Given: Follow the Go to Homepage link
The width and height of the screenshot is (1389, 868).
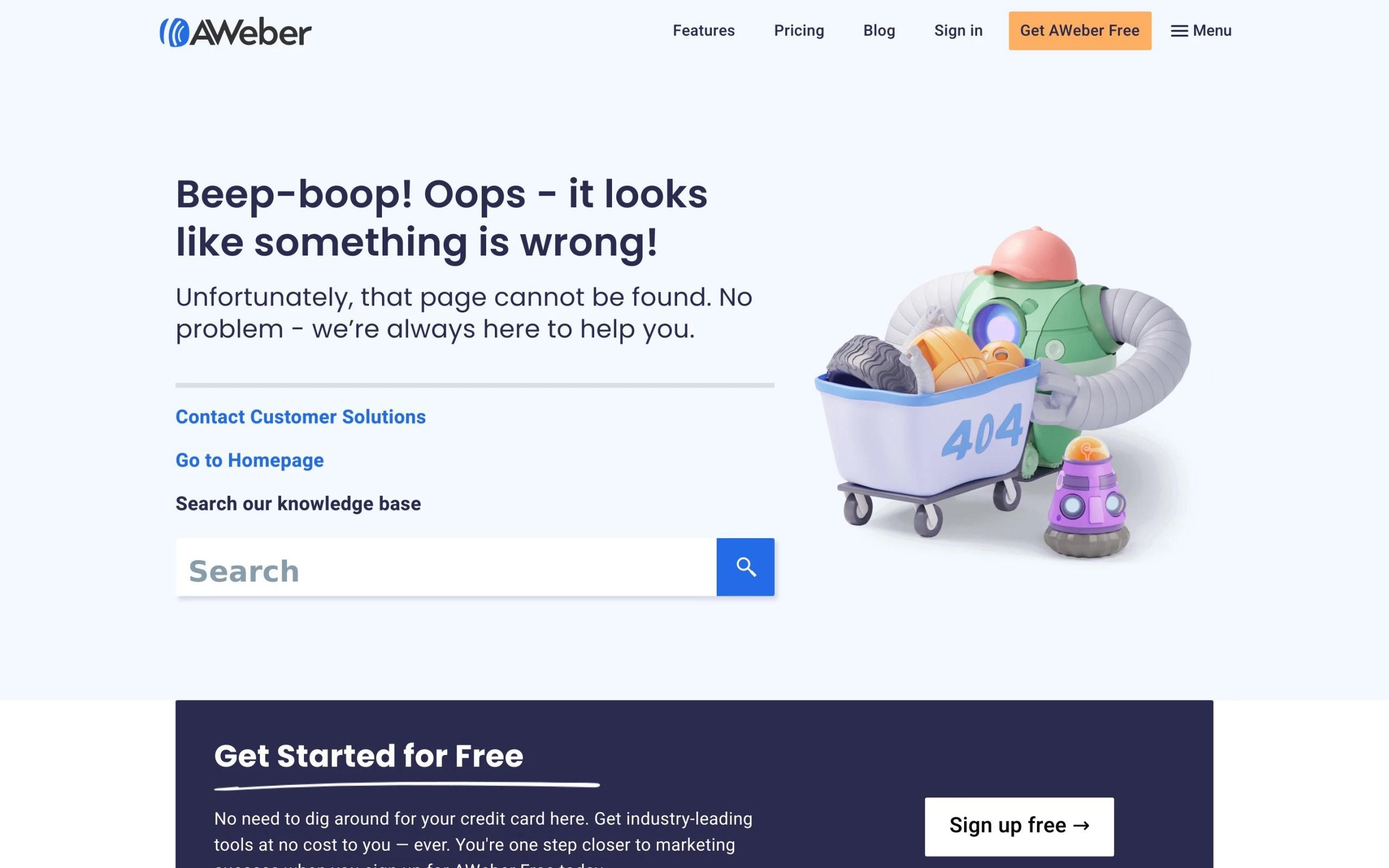Looking at the screenshot, I should tap(250, 461).
